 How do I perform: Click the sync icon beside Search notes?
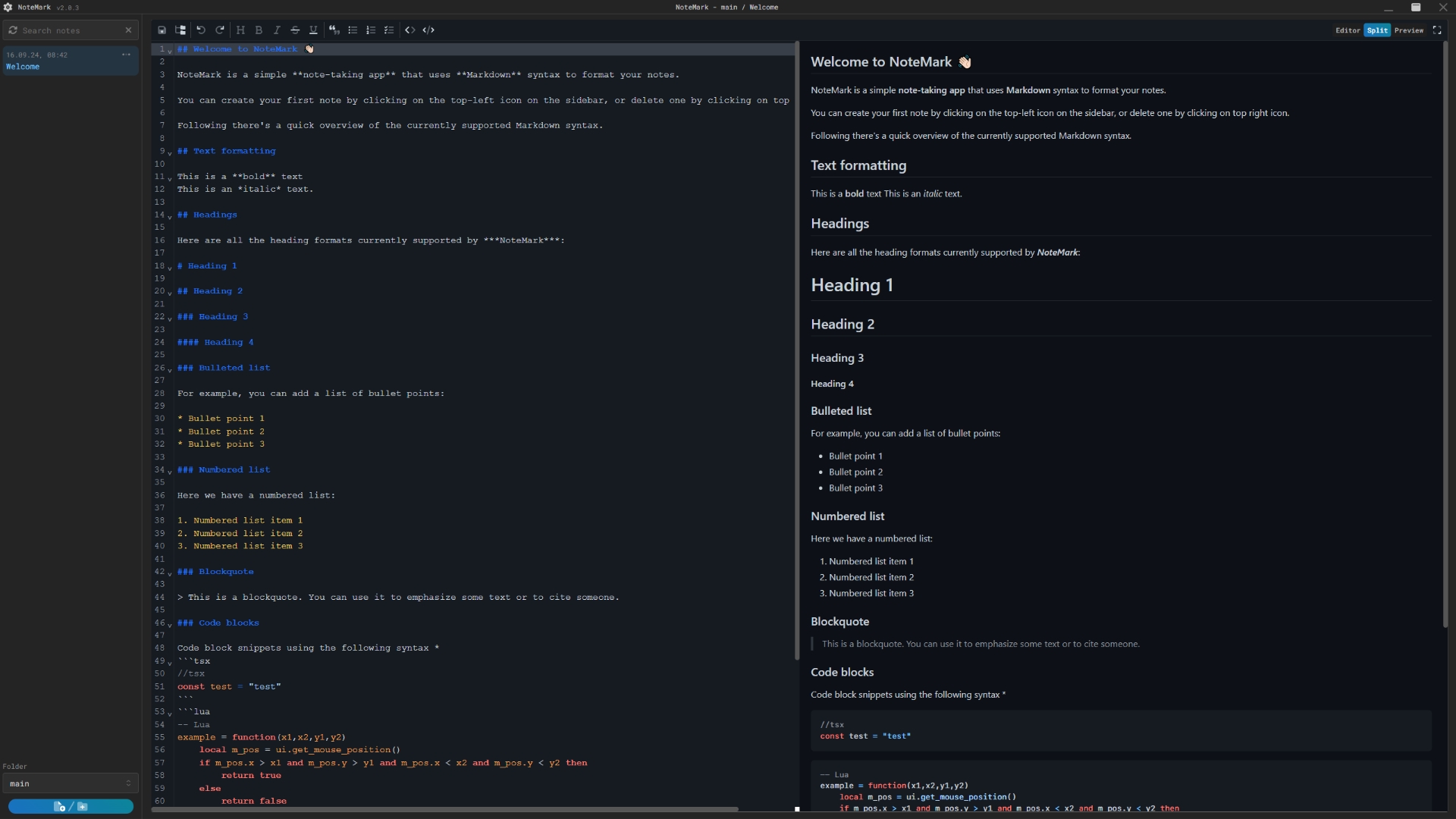point(13,30)
